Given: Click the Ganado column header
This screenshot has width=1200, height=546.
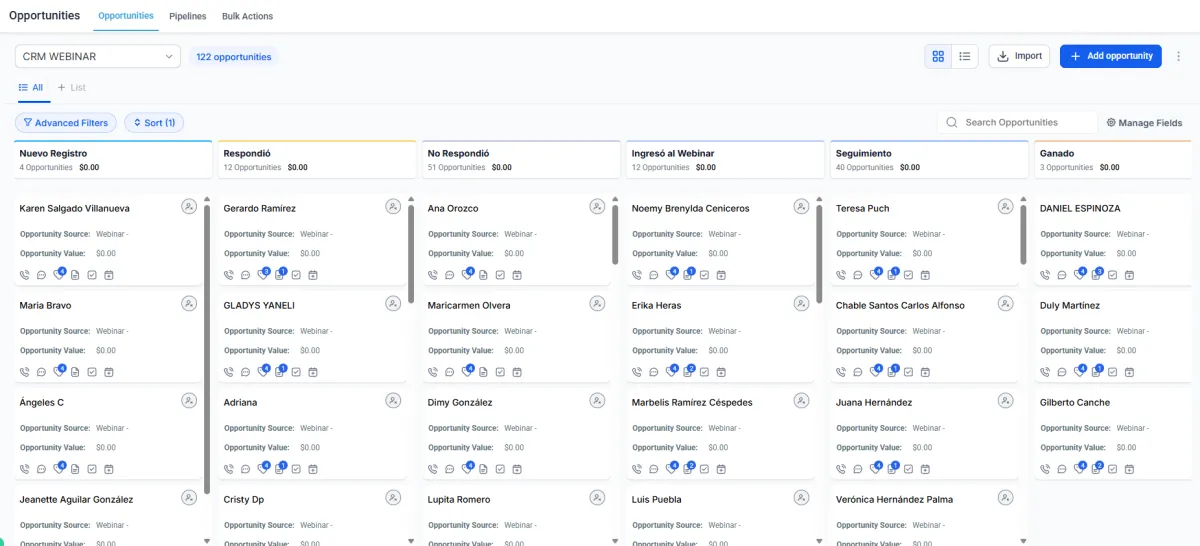Looking at the screenshot, I should click(x=1115, y=160).
